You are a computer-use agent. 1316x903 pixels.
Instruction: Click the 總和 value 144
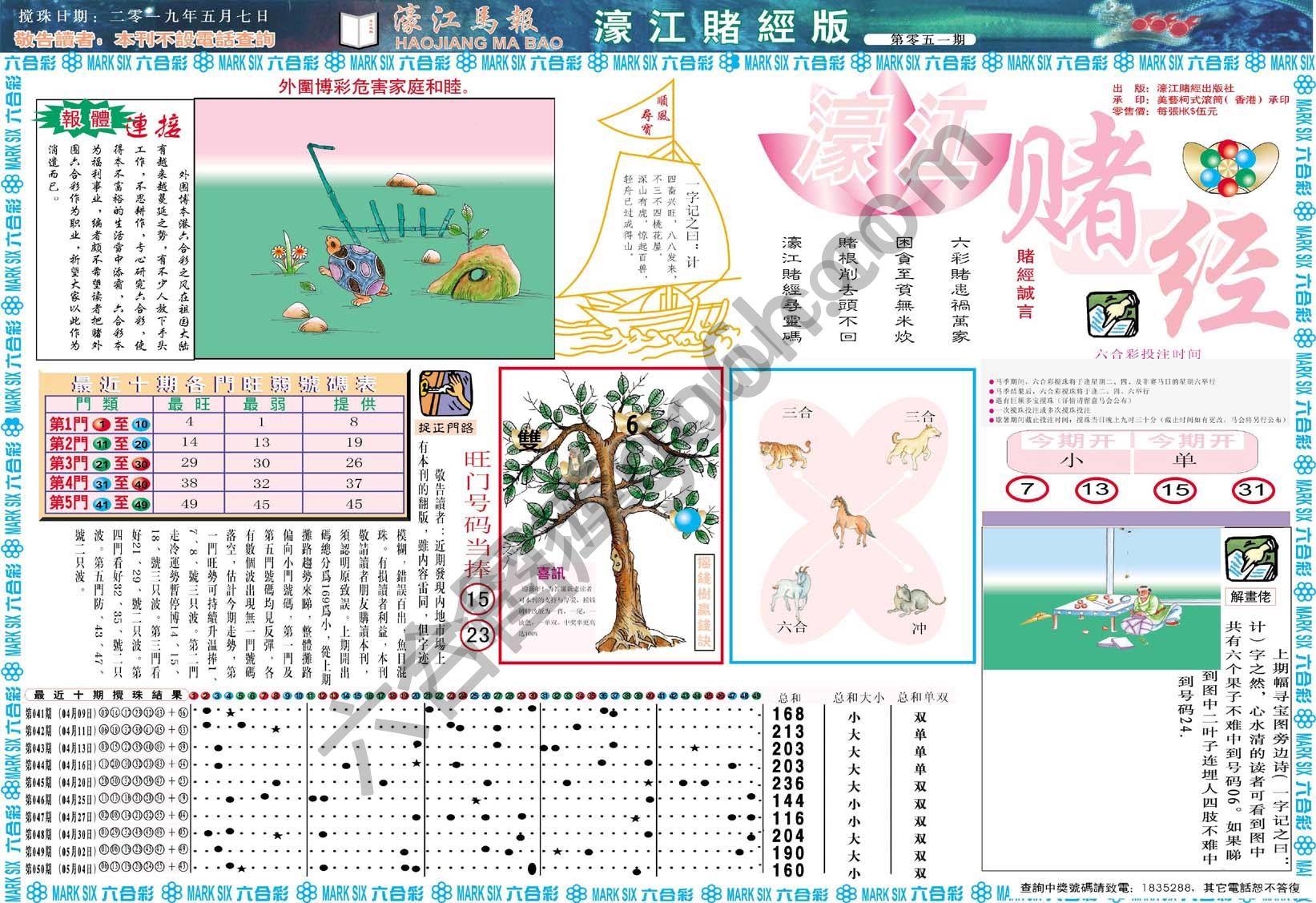[x=789, y=800]
